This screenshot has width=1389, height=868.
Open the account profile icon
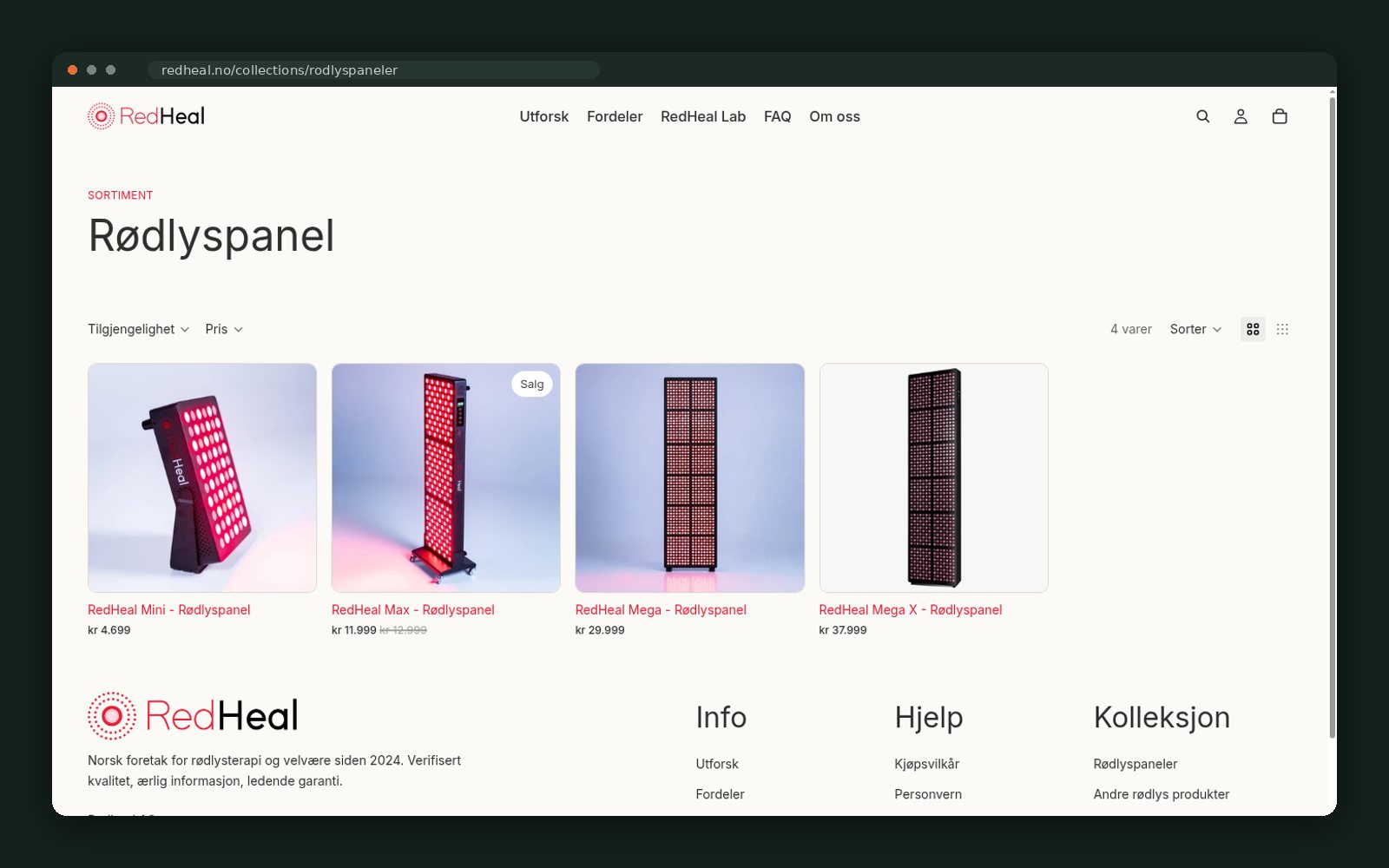(1241, 116)
